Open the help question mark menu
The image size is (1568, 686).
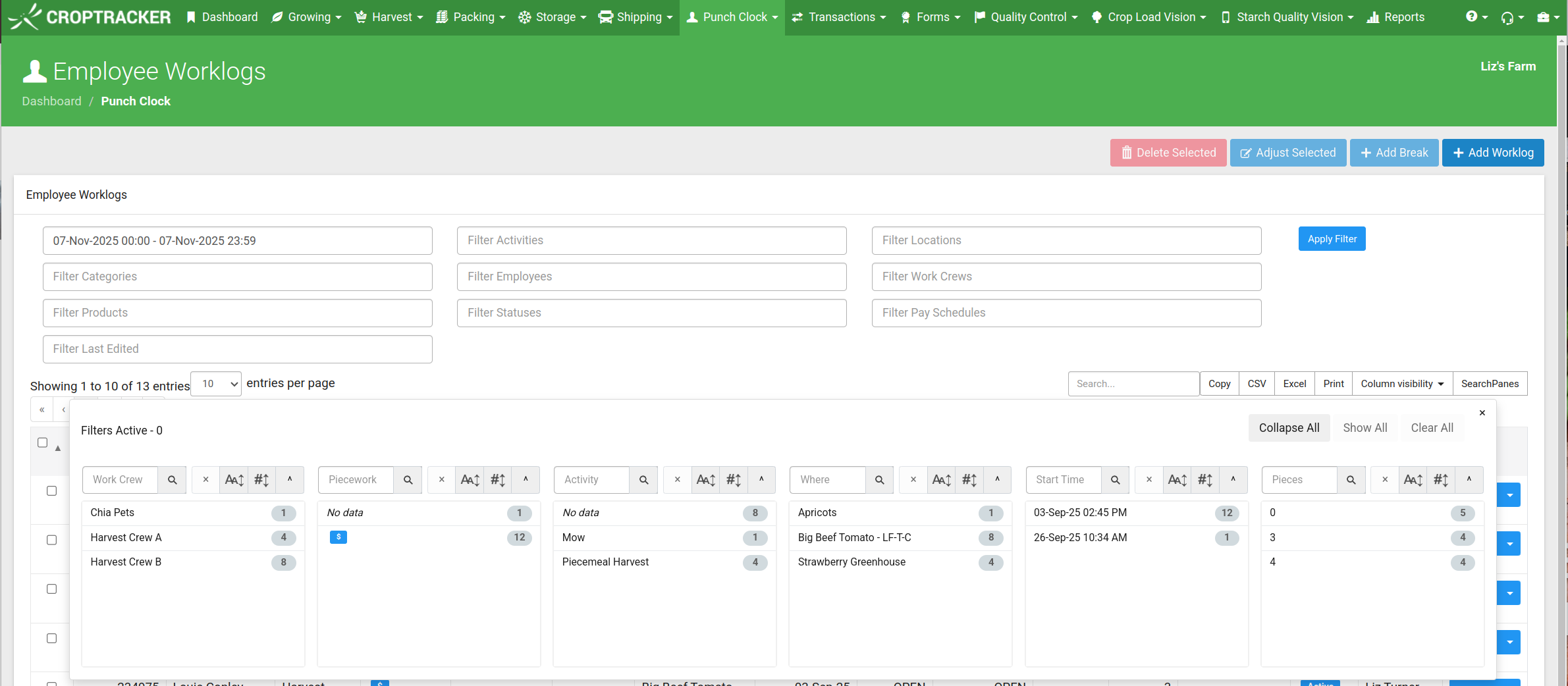[x=1476, y=17]
